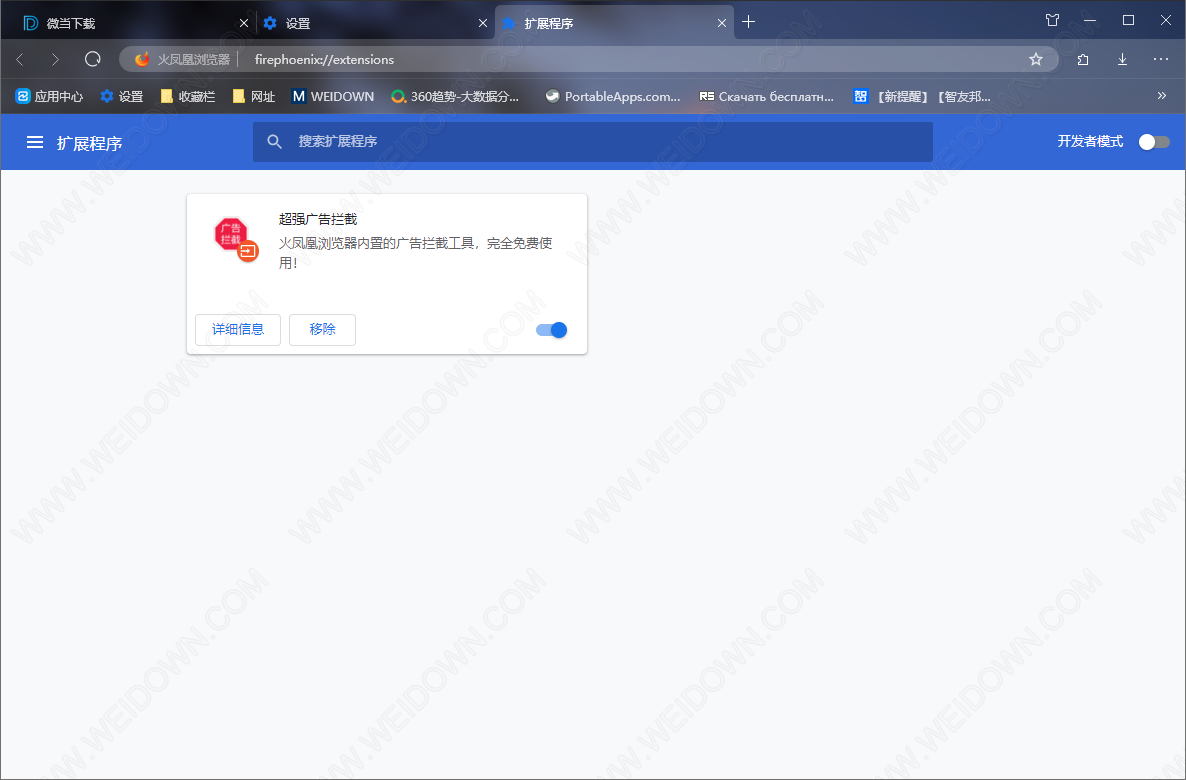Minimize the browser window
Screen dimensions: 1186x780
pyautogui.click(x=1090, y=20)
